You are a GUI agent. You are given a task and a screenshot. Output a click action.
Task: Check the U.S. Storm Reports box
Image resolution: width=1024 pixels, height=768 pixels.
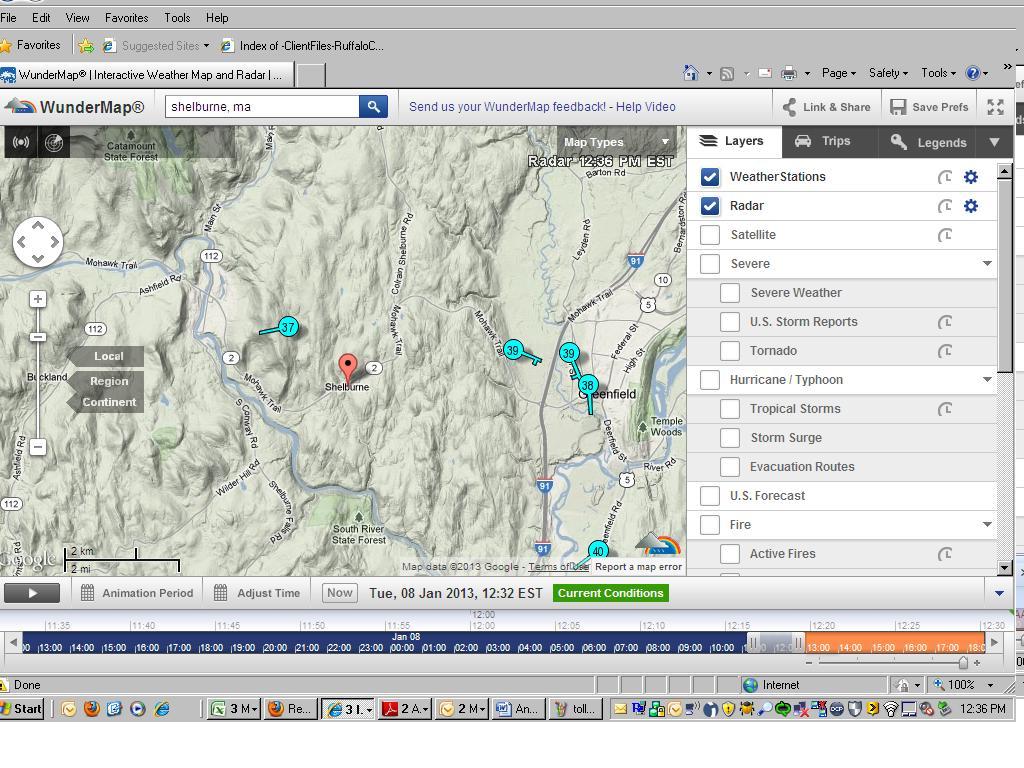pyautogui.click(x=730, y=322)
